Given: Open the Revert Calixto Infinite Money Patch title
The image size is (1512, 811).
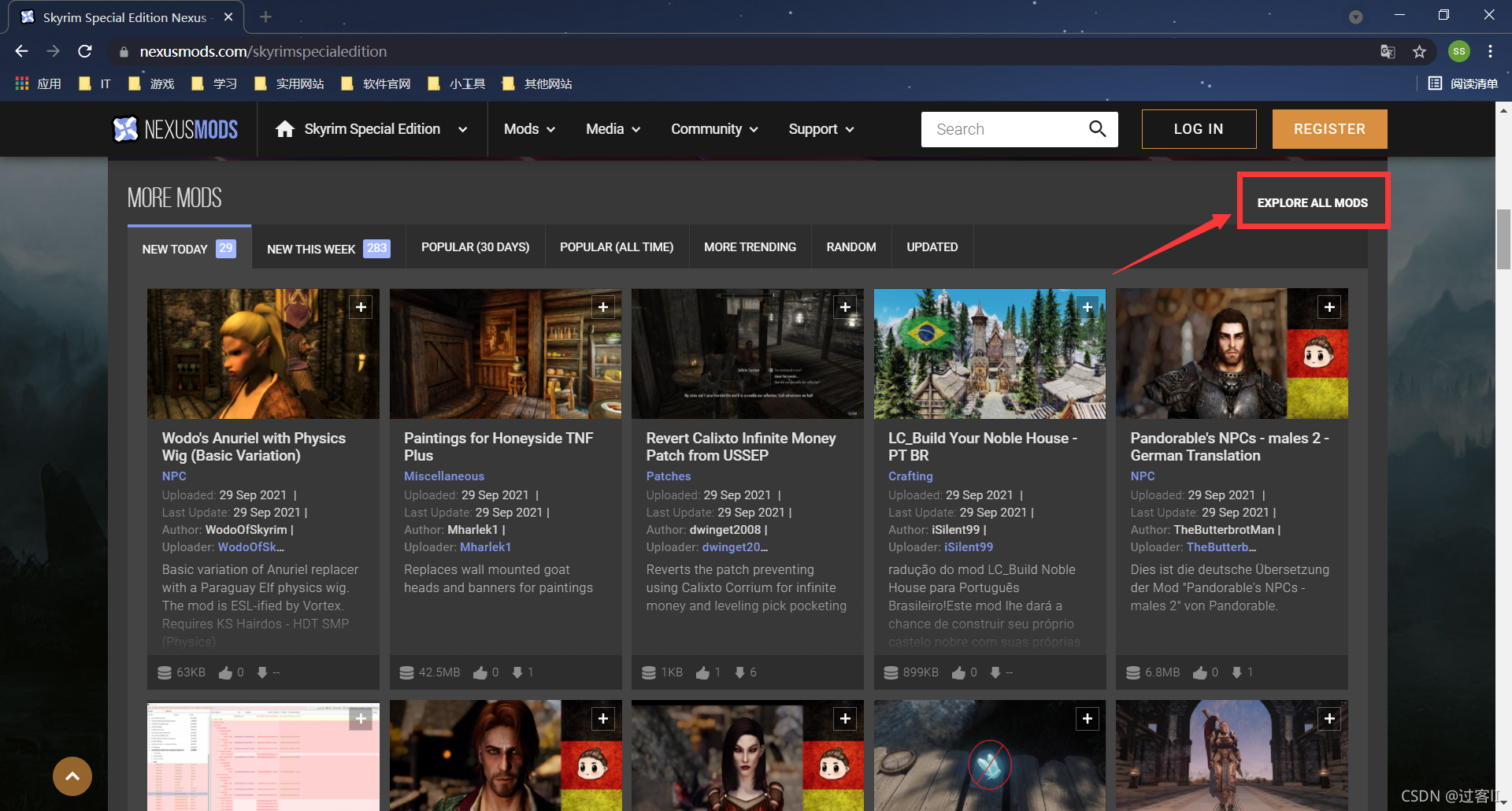Looking at the screenshot, I should 740,446.
